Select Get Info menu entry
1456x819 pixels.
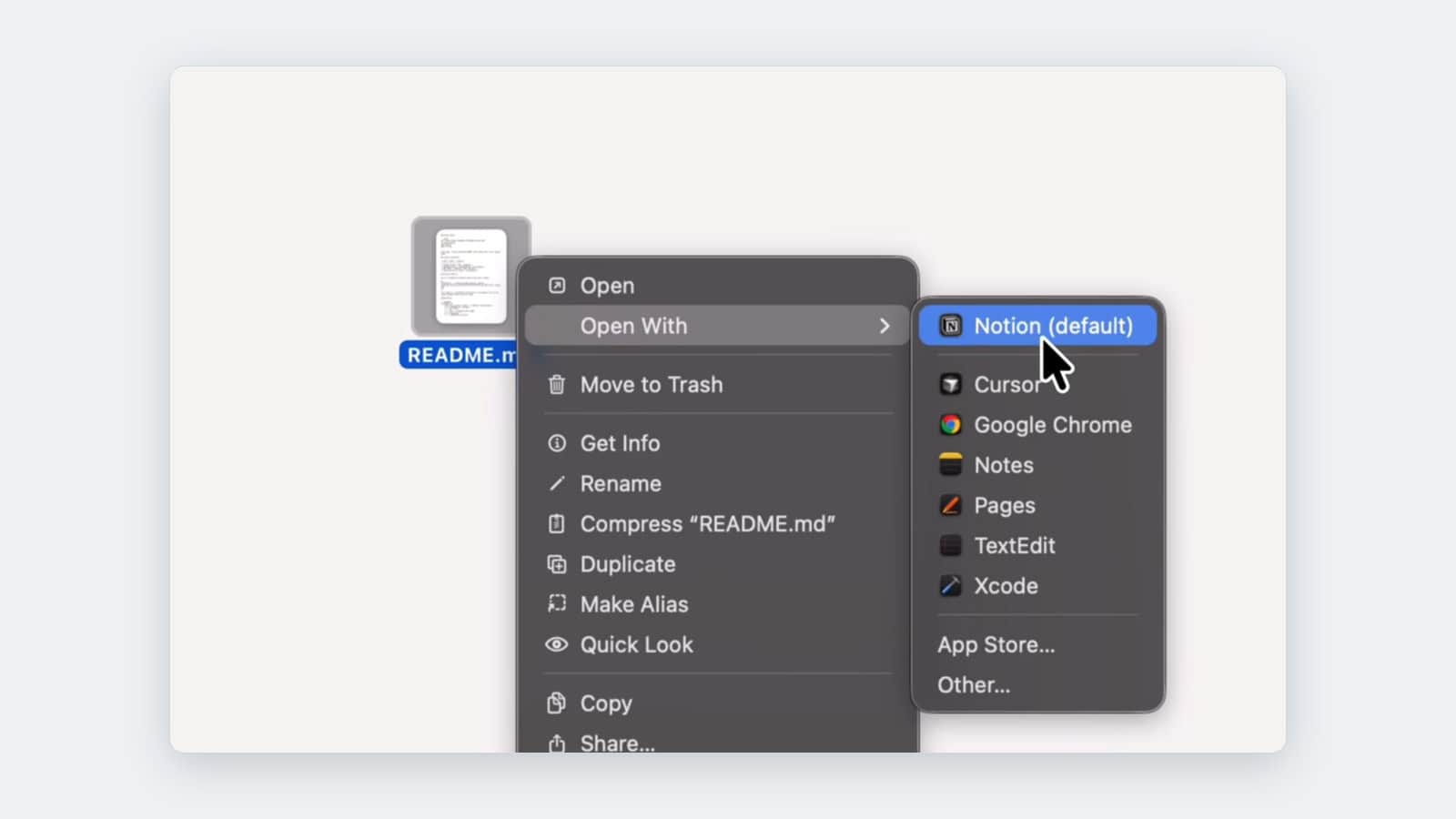click(717, 443)
